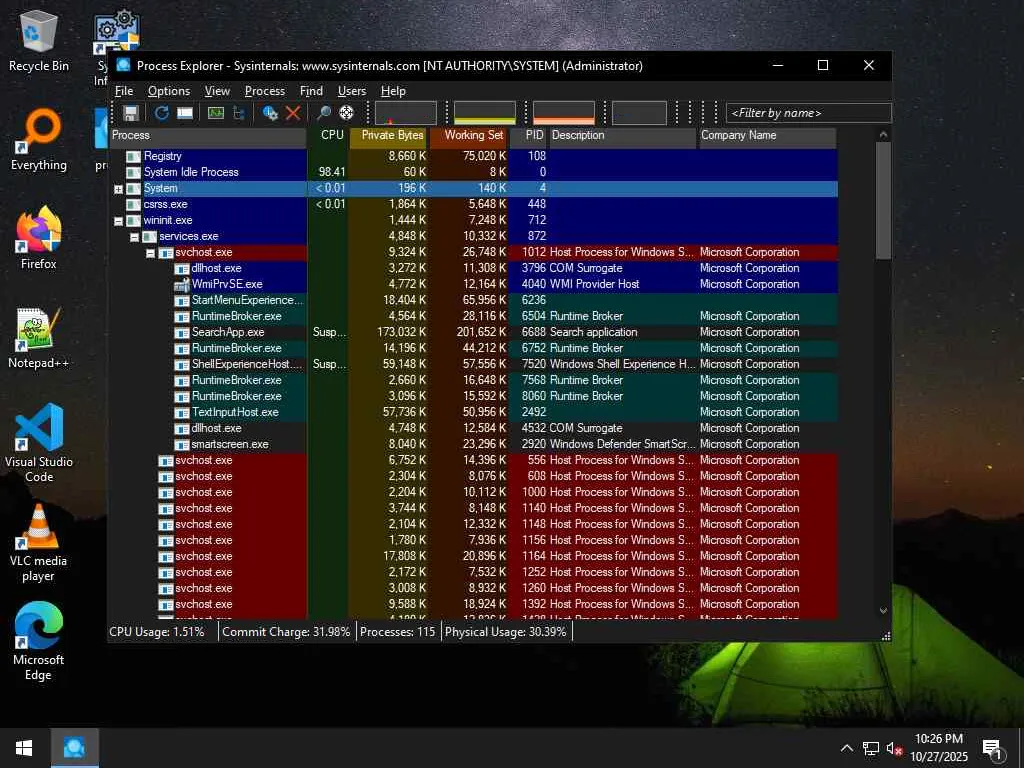Collapse the services.exe tree node

[135, 237]
